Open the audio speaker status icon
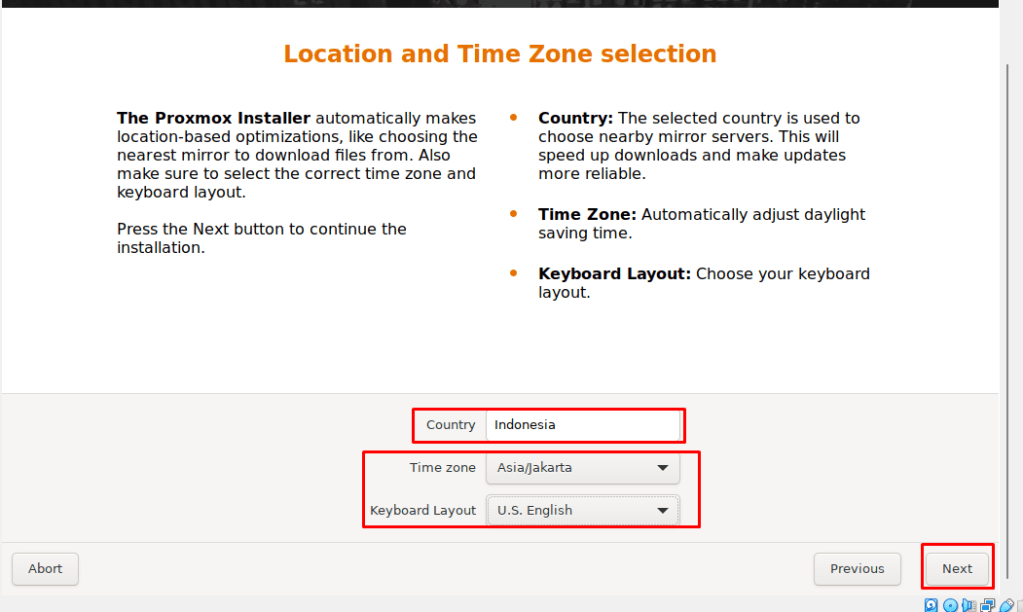Screen dimensions: 1023x612 pyautogui.click(x=969, y=605)
